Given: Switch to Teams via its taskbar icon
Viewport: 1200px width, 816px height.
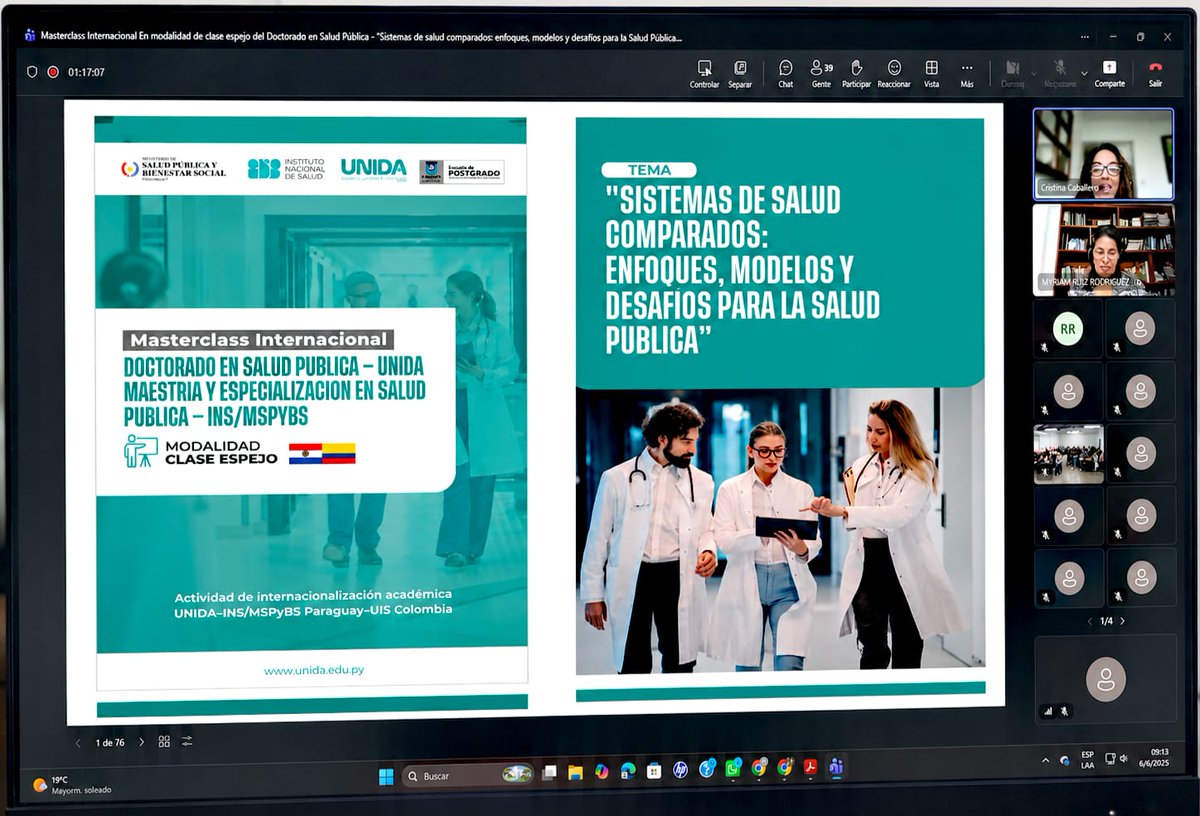Looking at the screenshot, I should pyautogui.click(x=836, y=767).
